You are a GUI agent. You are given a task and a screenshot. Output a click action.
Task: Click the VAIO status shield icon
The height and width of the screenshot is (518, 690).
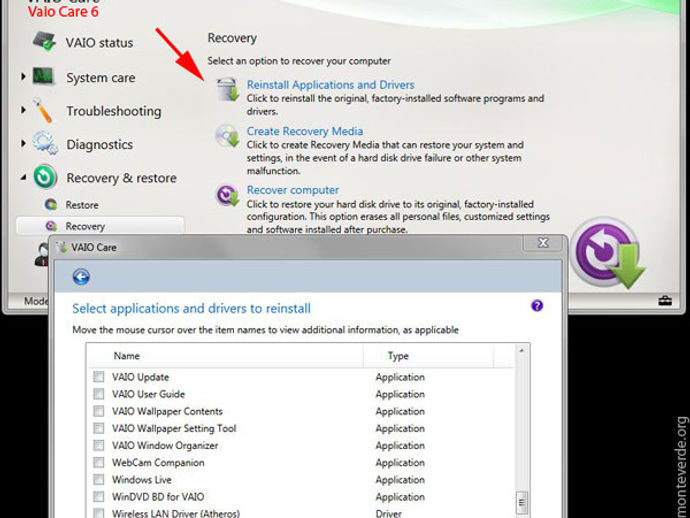click(44, 40)
